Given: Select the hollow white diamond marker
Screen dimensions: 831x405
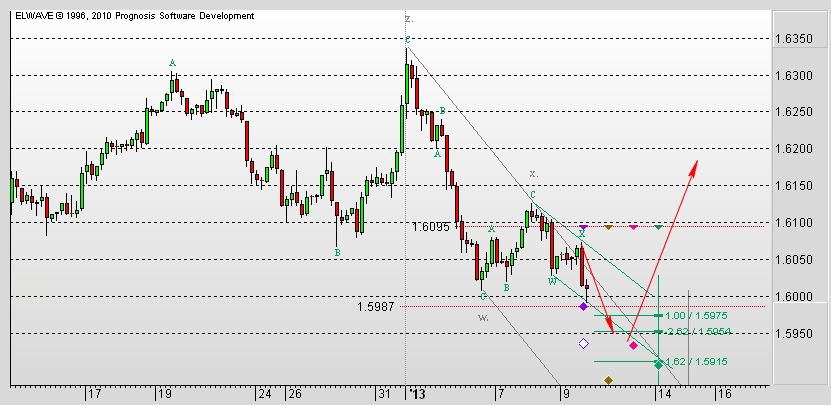Looking at the screenshot, I should click(x=583, y=344).
